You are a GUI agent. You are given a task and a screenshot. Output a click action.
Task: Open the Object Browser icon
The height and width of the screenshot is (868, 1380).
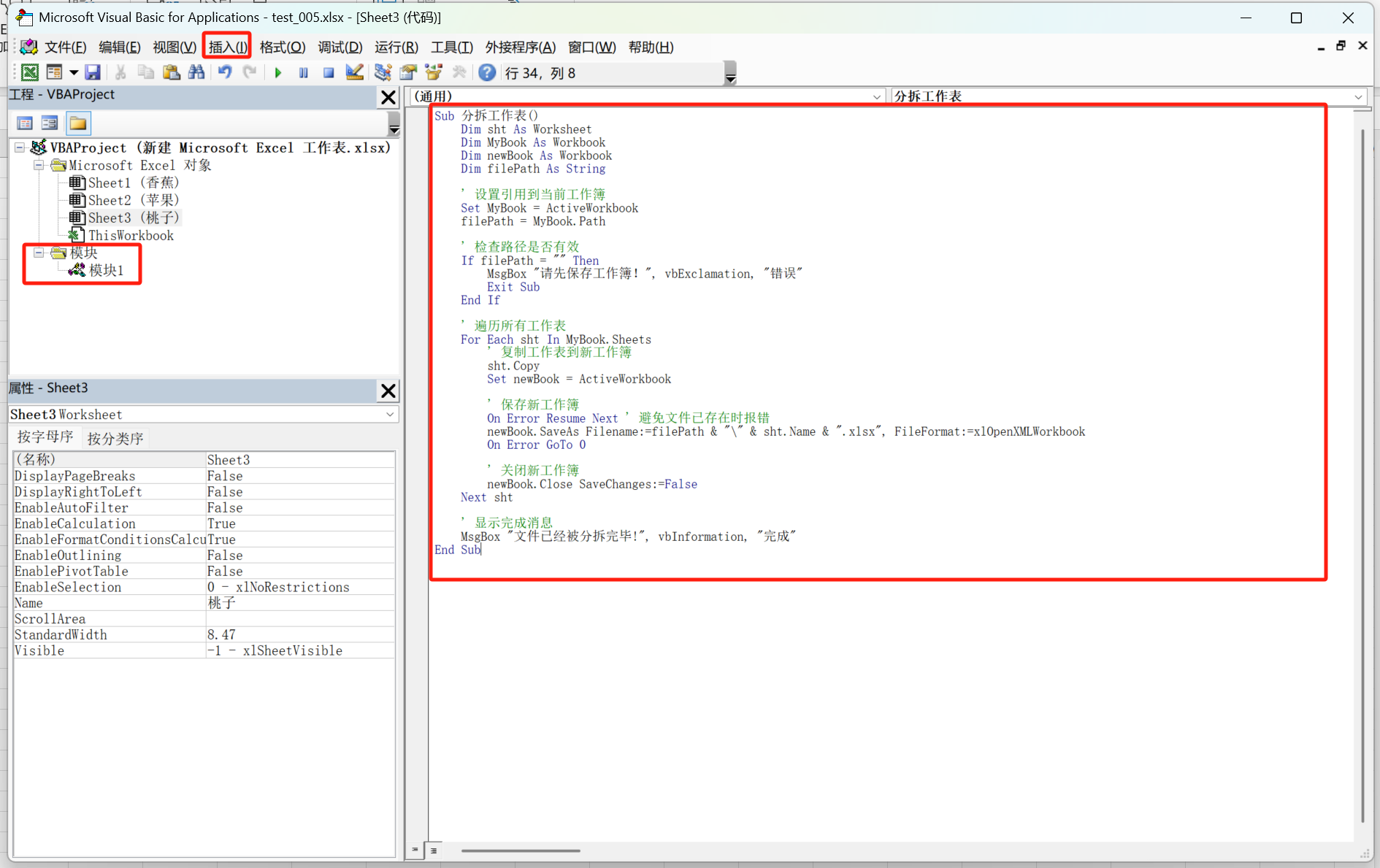434,72
